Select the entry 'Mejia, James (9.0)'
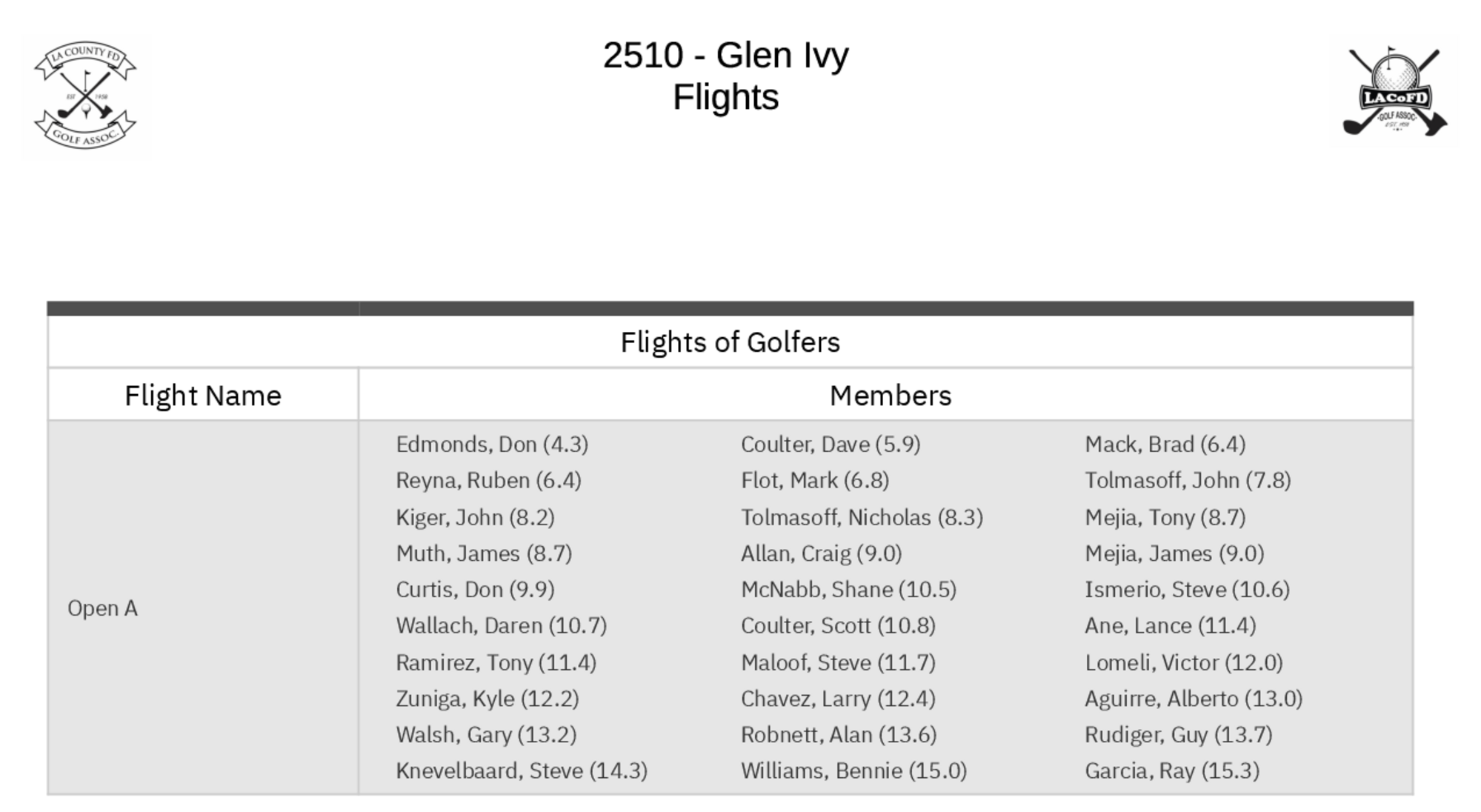 tap(1174, 553)
